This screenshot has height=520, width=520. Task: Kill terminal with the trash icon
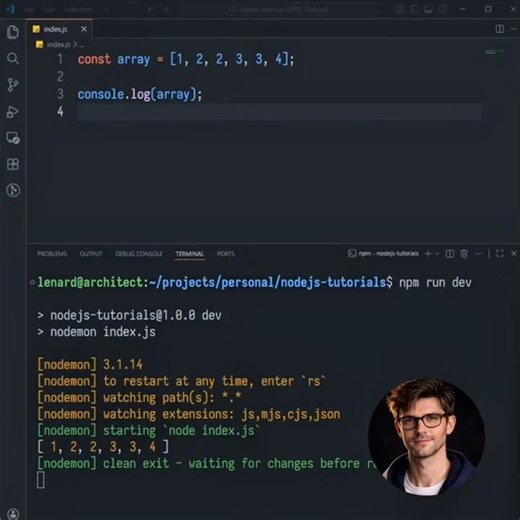[x=464, y=254]
